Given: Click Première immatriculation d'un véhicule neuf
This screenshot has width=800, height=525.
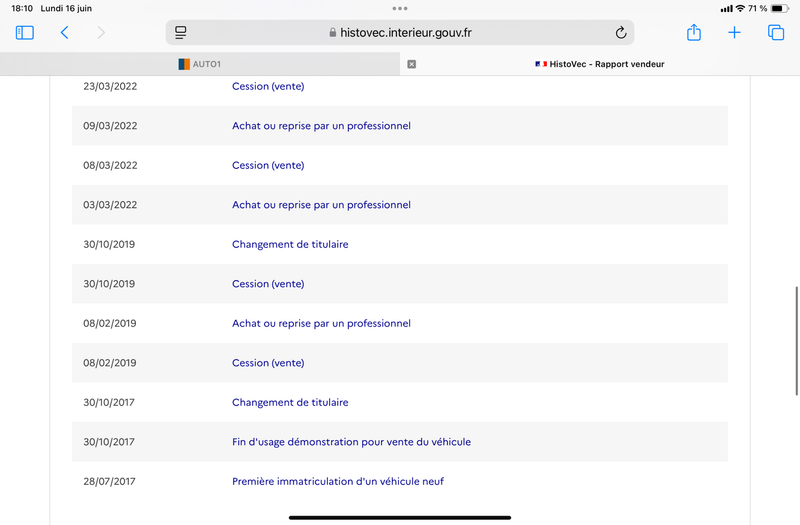Looking at the screenshot, I should tap(338, 482).
